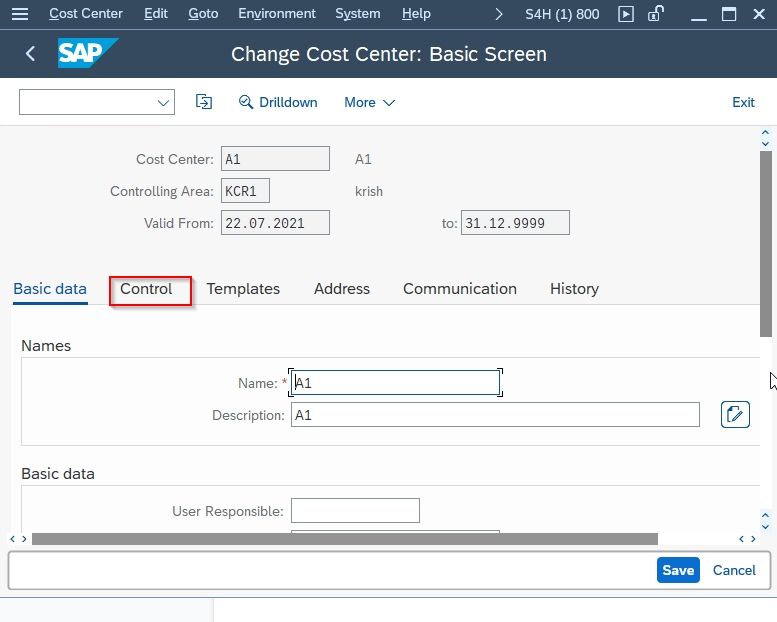Open the hamburger main menu icon
The width and height of the screenshot is (777, 622).
(x=20, y=14)
